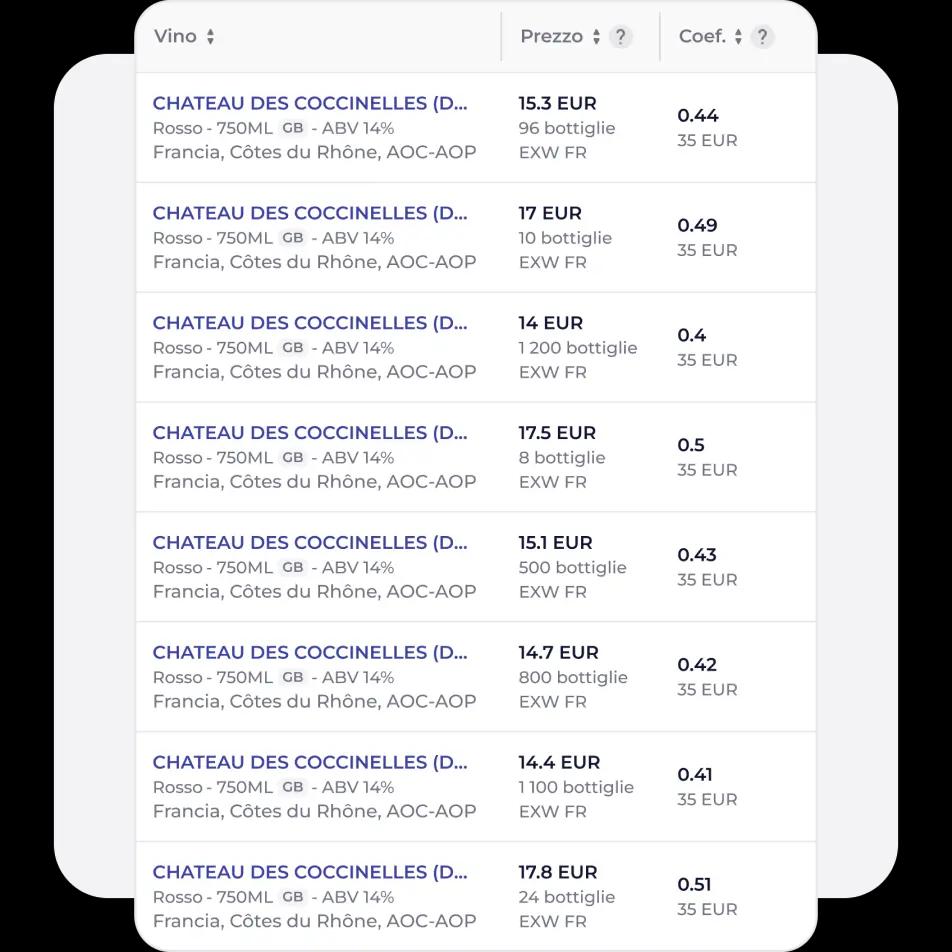Open wine link priced 17.8 EUR
The image size is (952, 952).
tap(310, 872)
